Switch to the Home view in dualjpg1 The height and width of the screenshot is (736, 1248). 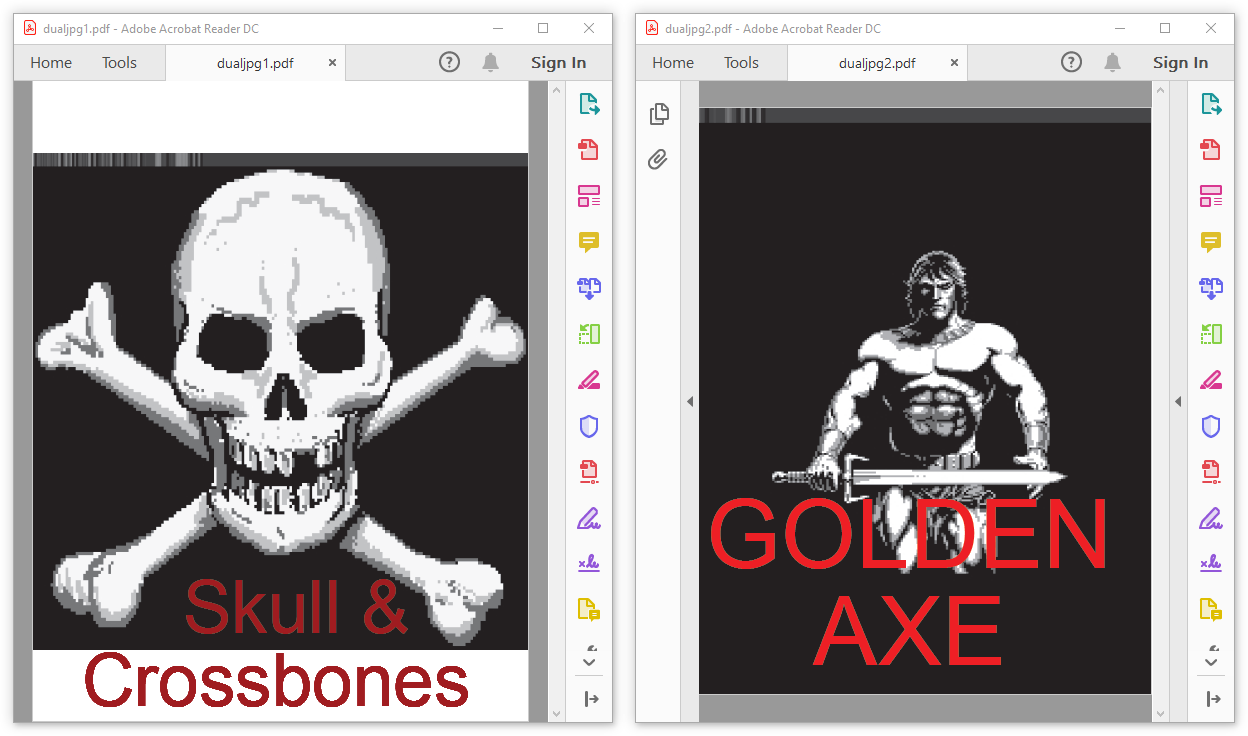click(50, 61)
